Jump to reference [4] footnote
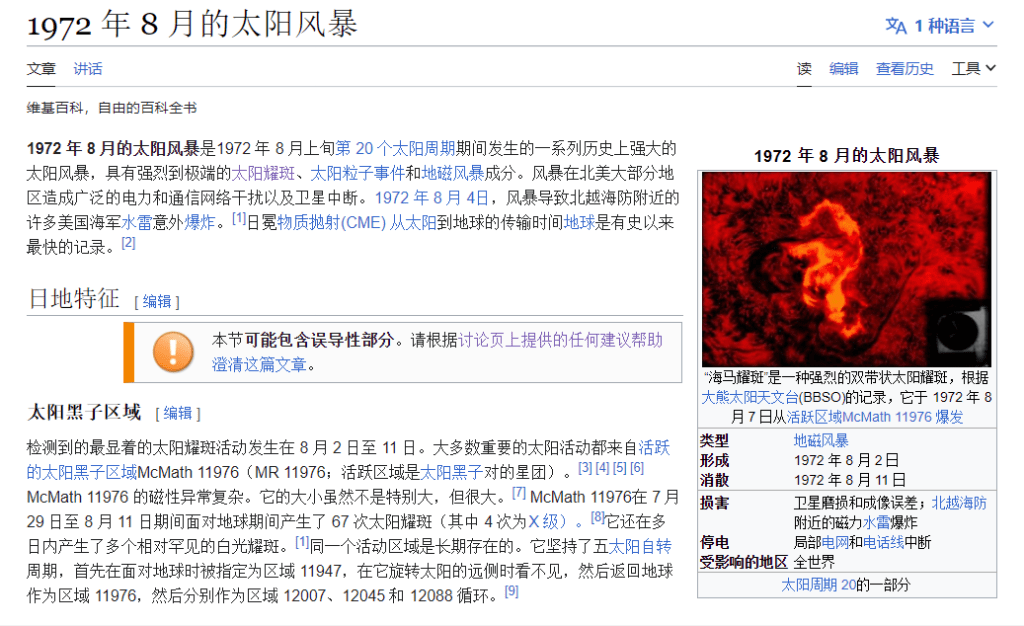Viewport: 1024px width, 626px height. tap(602, 468)
